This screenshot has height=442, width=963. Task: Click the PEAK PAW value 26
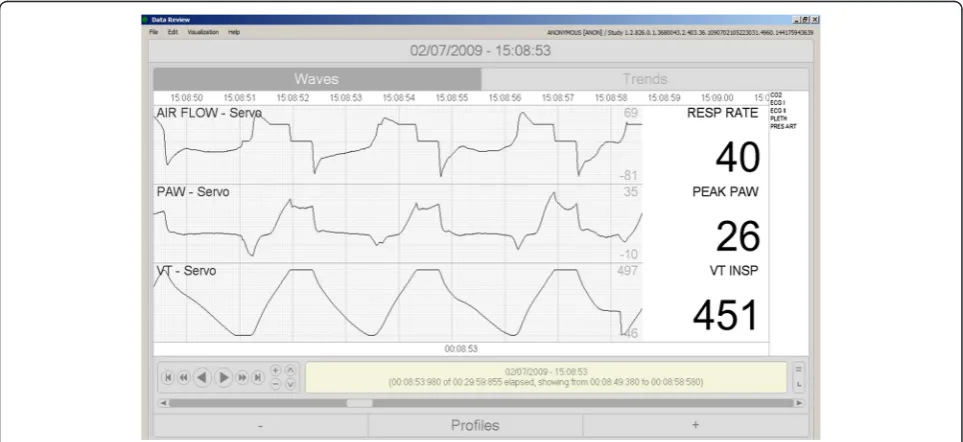(x=738, y=236)
